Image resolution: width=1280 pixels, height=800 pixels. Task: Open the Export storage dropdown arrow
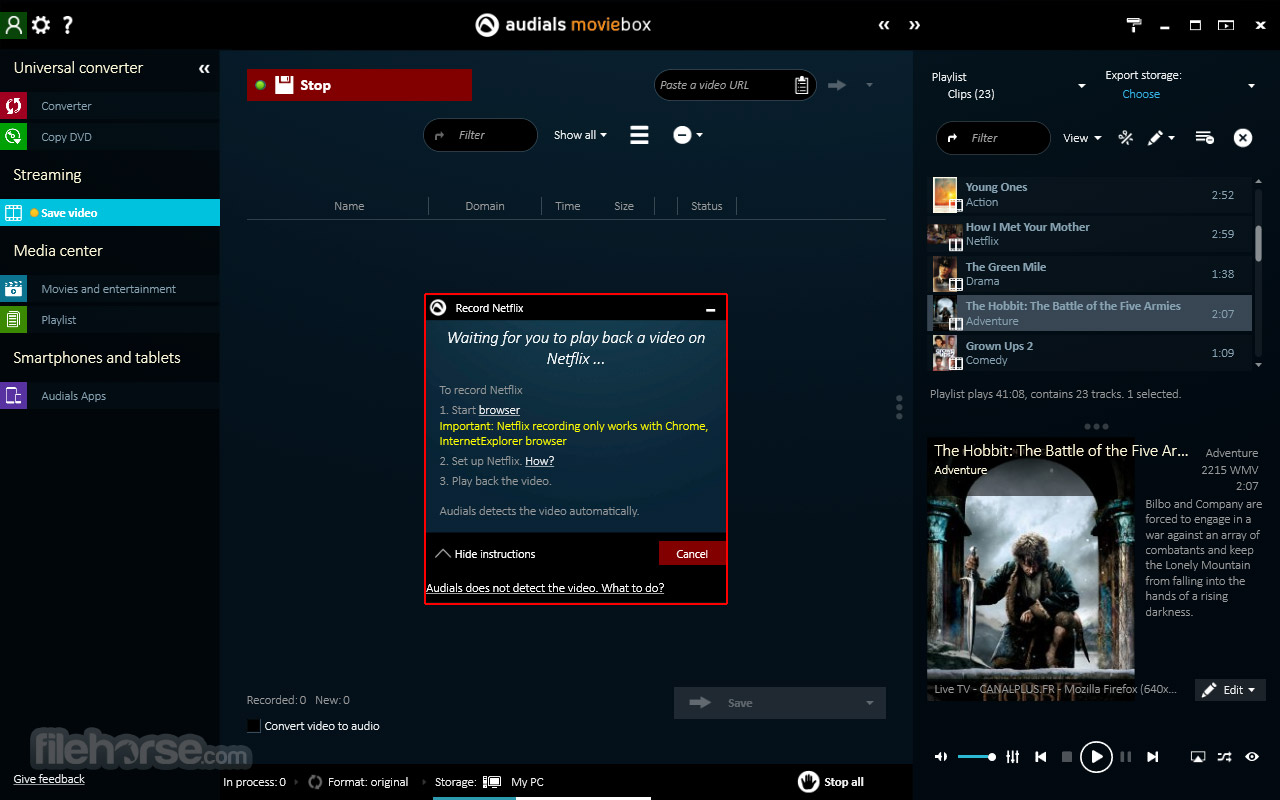tap(1251, 86)
